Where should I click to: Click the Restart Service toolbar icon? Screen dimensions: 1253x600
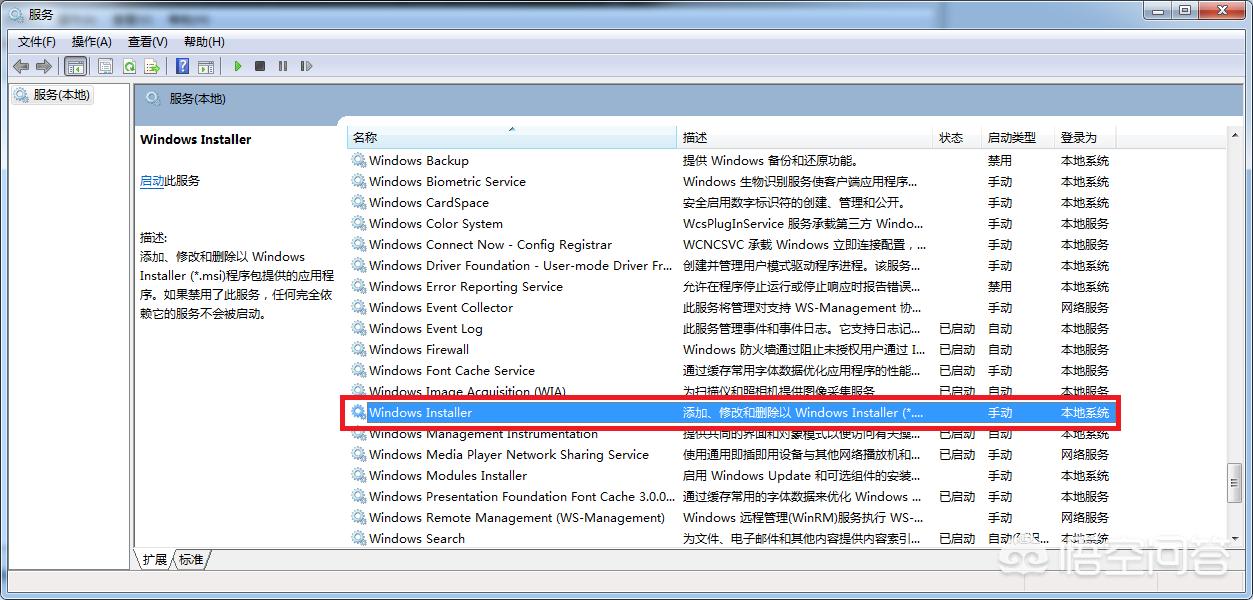(x=306, y=66)
